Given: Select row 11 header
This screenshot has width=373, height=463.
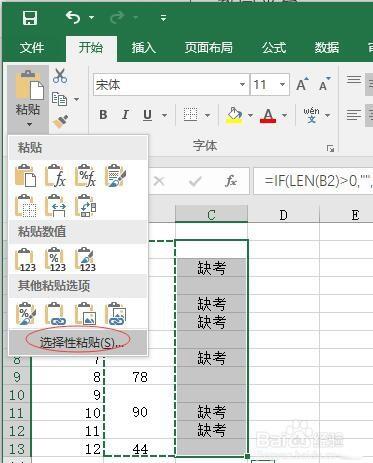Looking at the screenshot, I should point(17,413).
